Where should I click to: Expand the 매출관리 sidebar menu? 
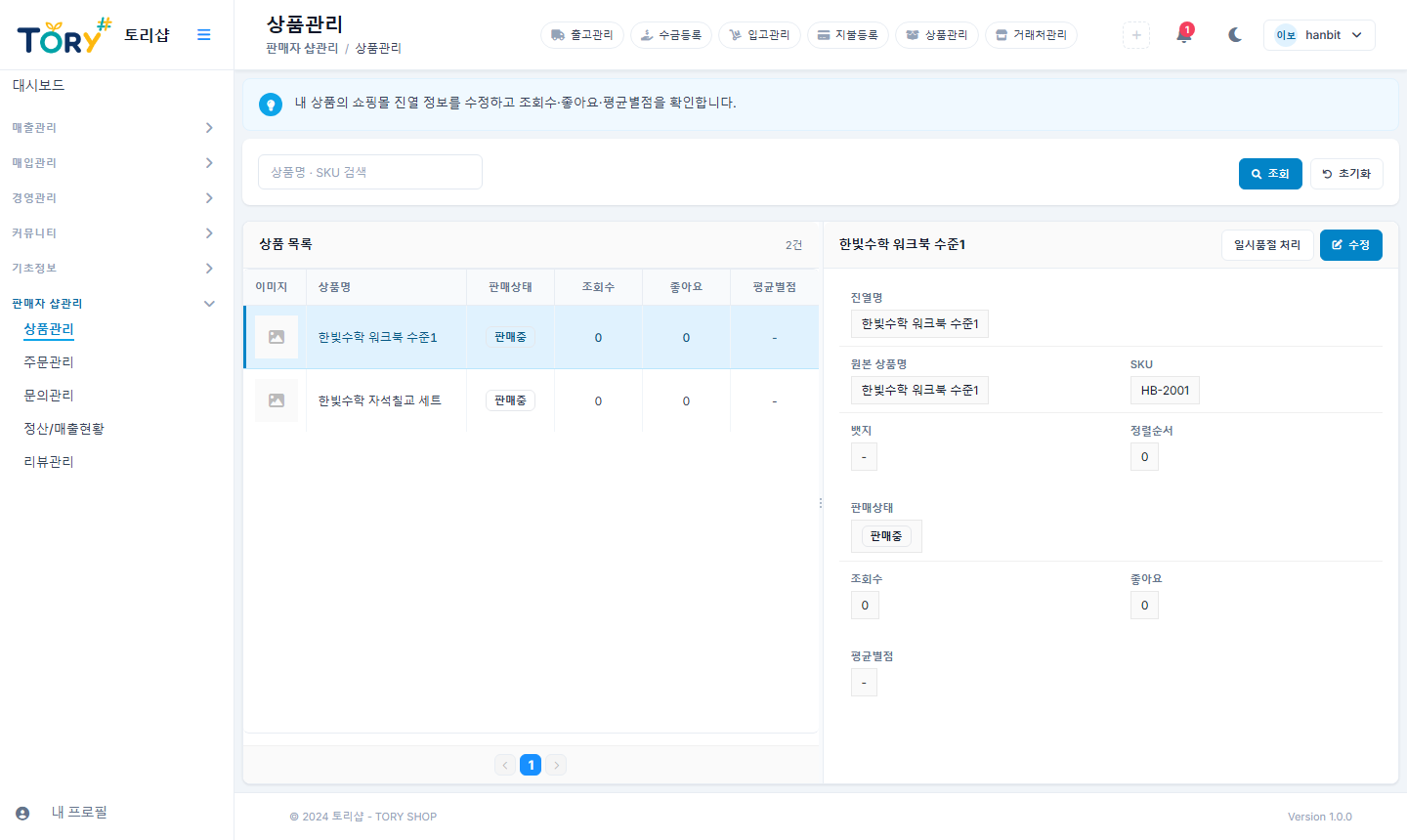click(113, 128)
